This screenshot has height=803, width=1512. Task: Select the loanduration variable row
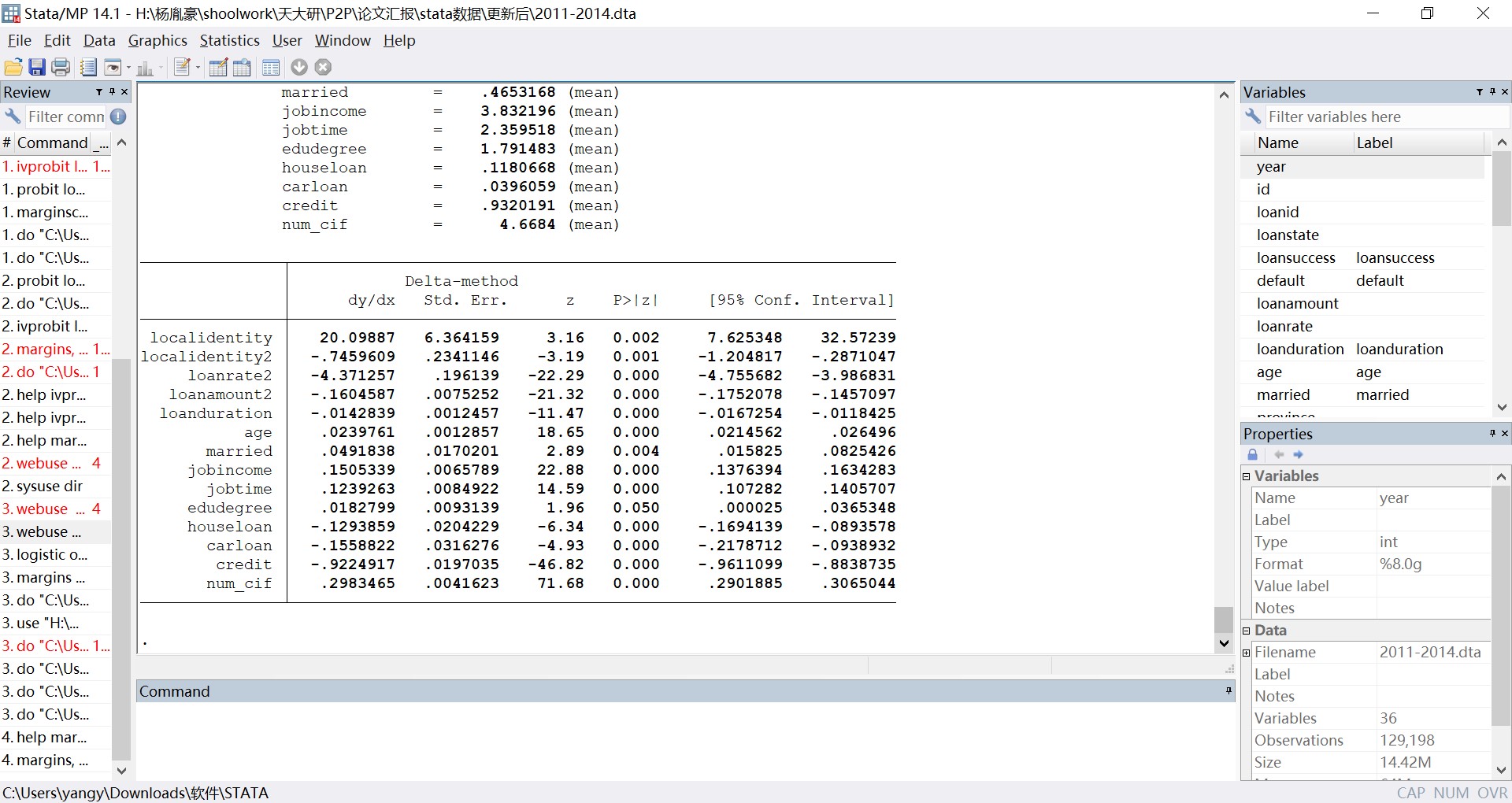1363,349
